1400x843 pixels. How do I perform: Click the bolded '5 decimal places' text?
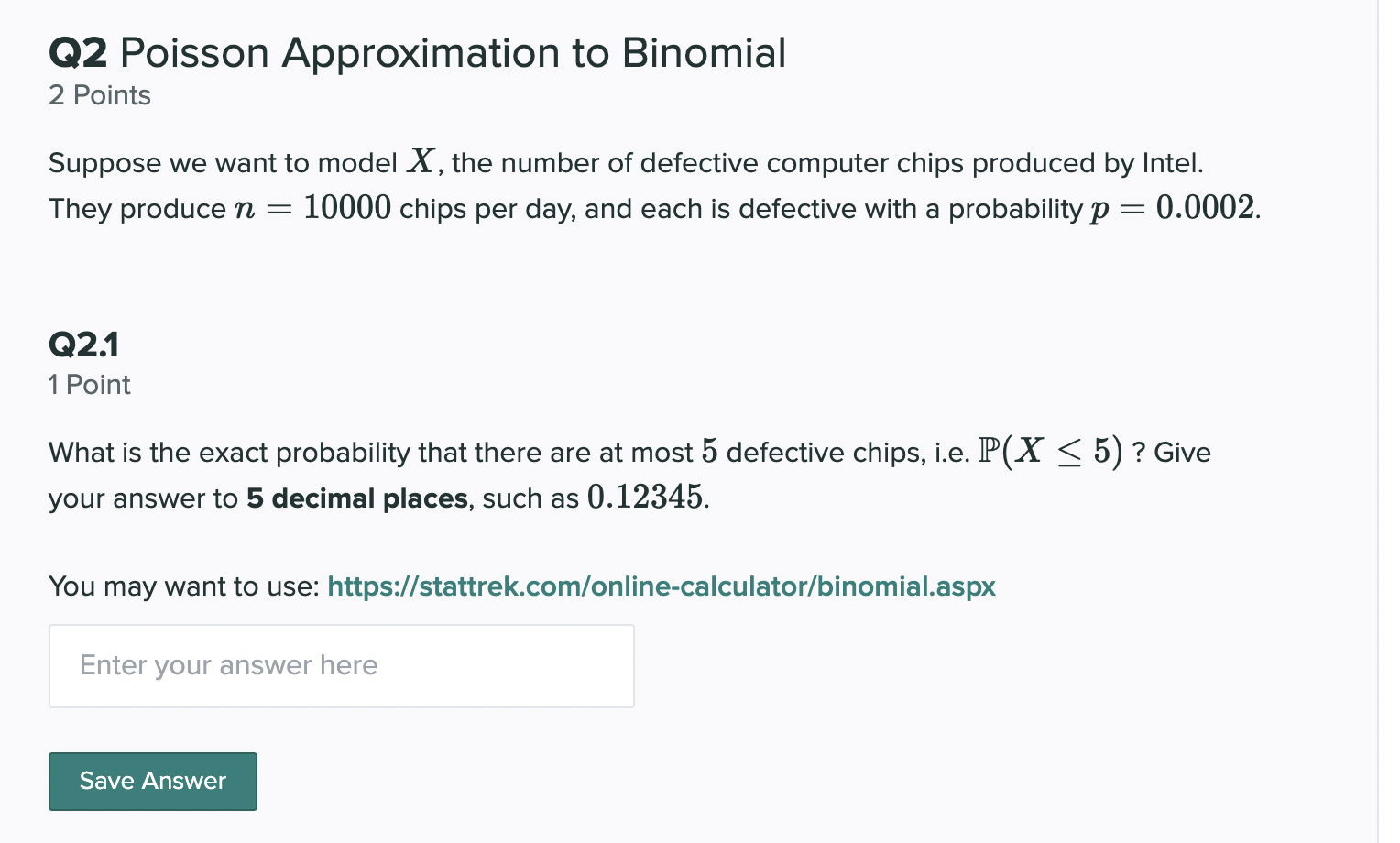[x=356, y=498]
